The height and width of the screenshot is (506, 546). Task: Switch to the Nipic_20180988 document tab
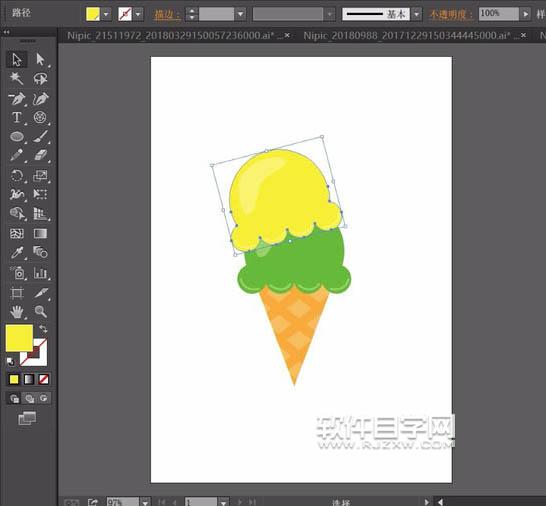click(407, 36)
